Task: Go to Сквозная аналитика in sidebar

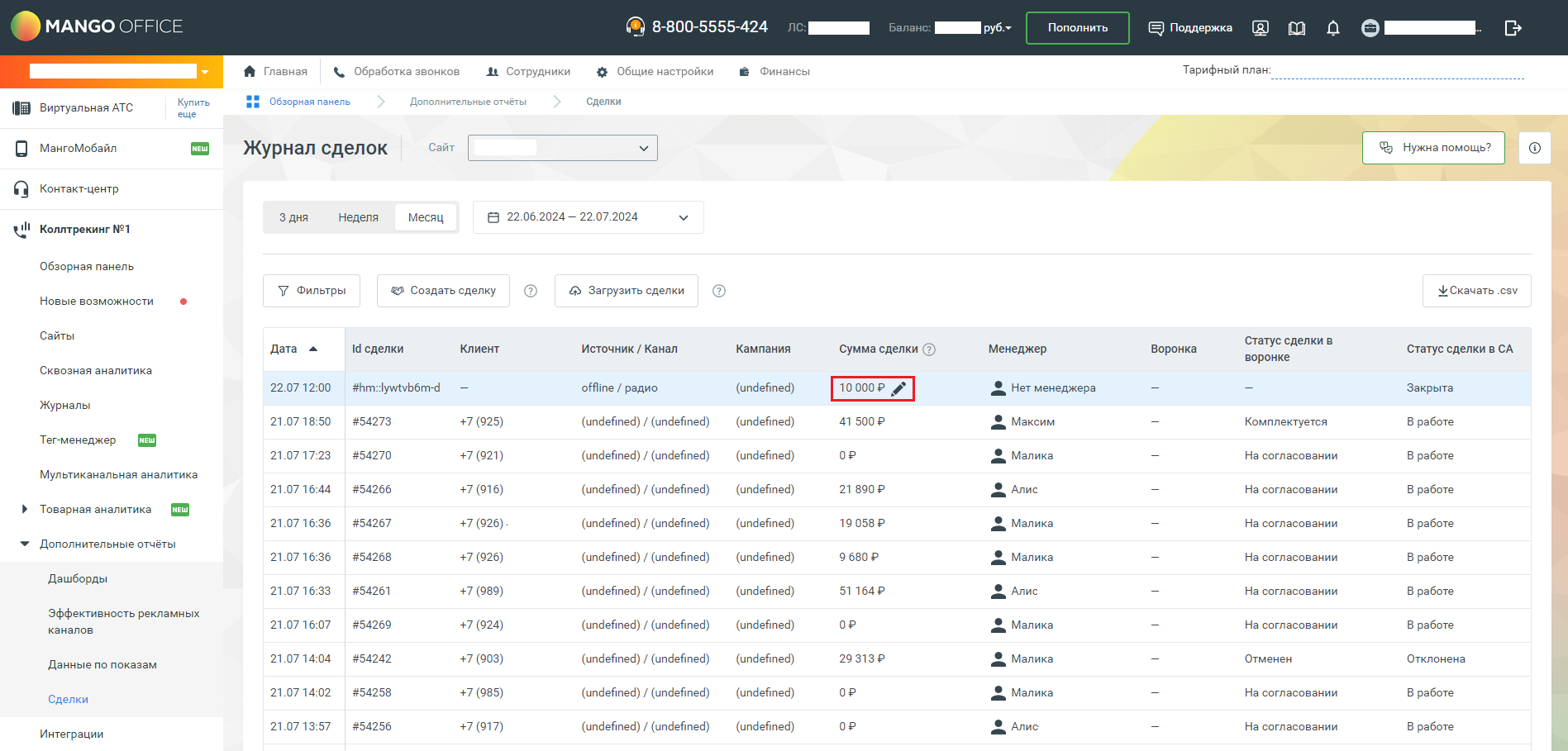Action: 96,371
